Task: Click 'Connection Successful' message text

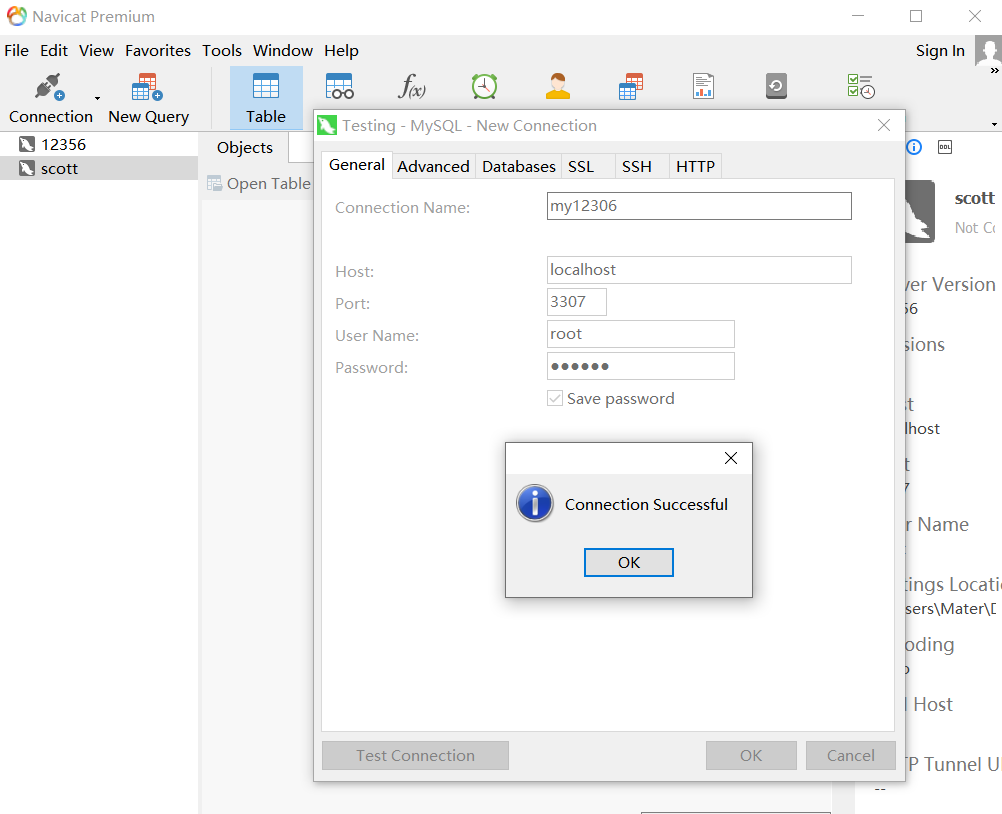Action: tap(646, 505)
